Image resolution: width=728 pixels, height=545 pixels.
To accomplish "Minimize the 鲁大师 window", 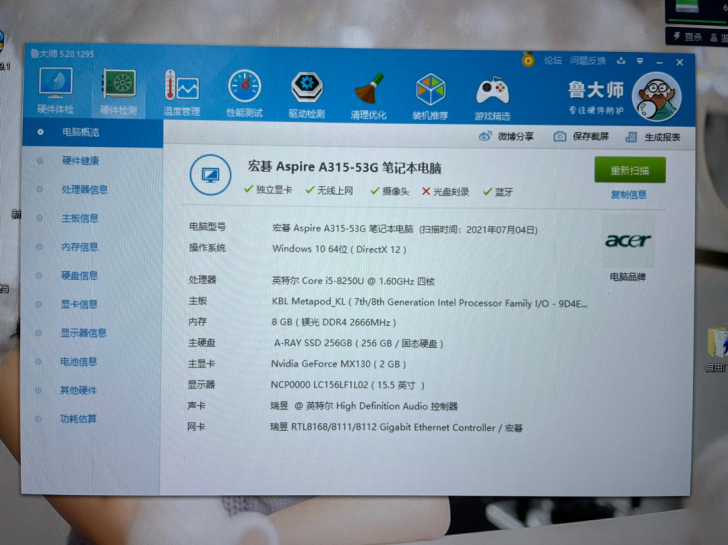I will click(659, 62).
